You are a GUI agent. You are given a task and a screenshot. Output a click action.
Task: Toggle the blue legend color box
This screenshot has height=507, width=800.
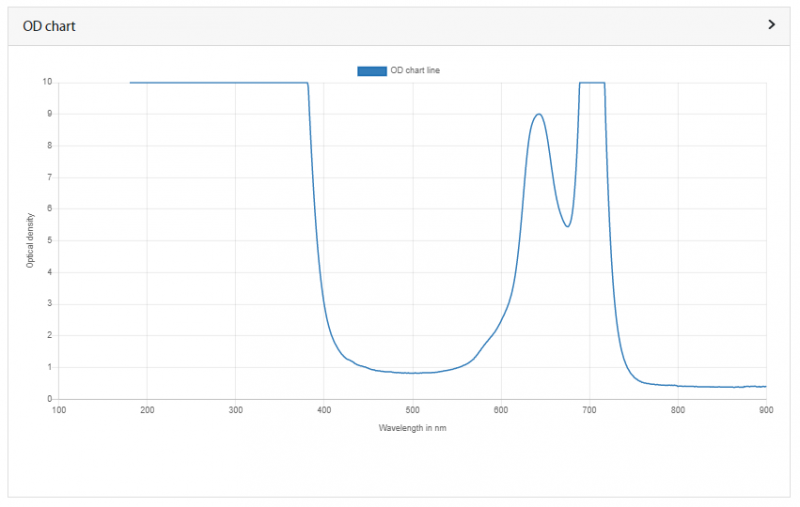pyautogui.click(x=371, y=70)
